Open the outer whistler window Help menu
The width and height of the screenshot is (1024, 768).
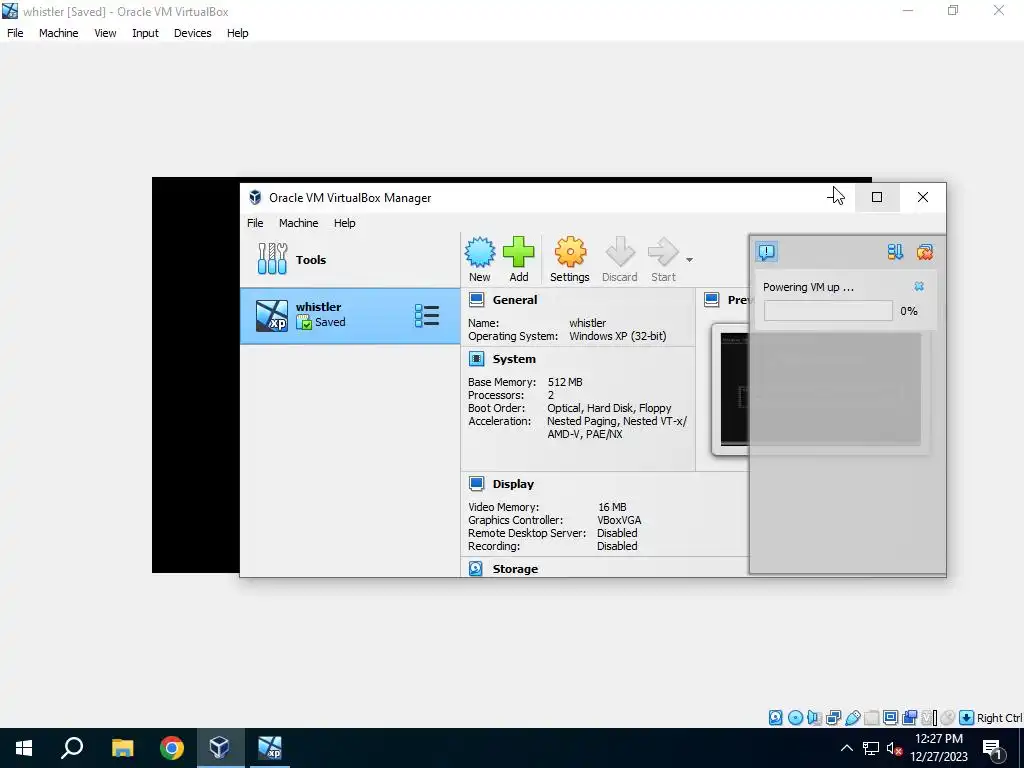pyautogui.click(x=238, y=33)
